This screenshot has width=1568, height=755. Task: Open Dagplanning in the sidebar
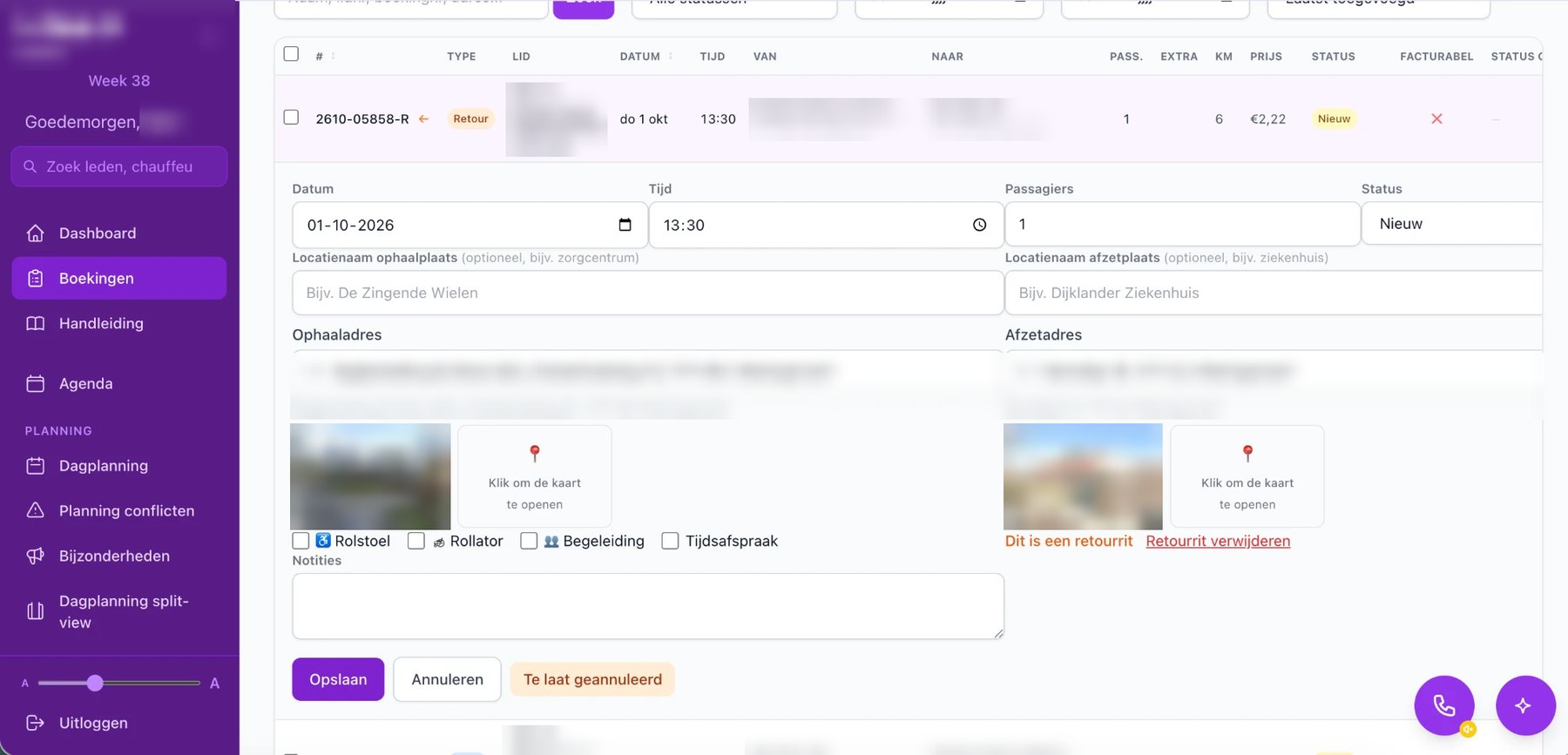[x=119, y=466]
